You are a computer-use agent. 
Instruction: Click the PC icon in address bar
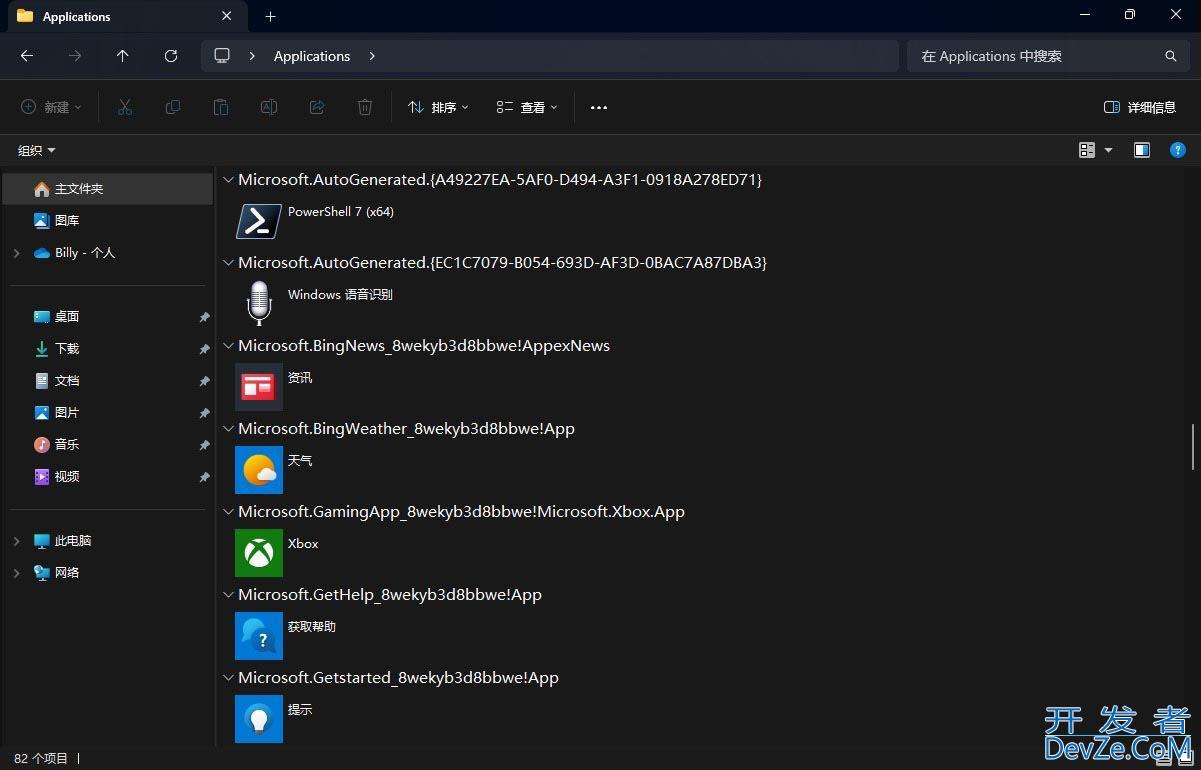pos(222,56)
